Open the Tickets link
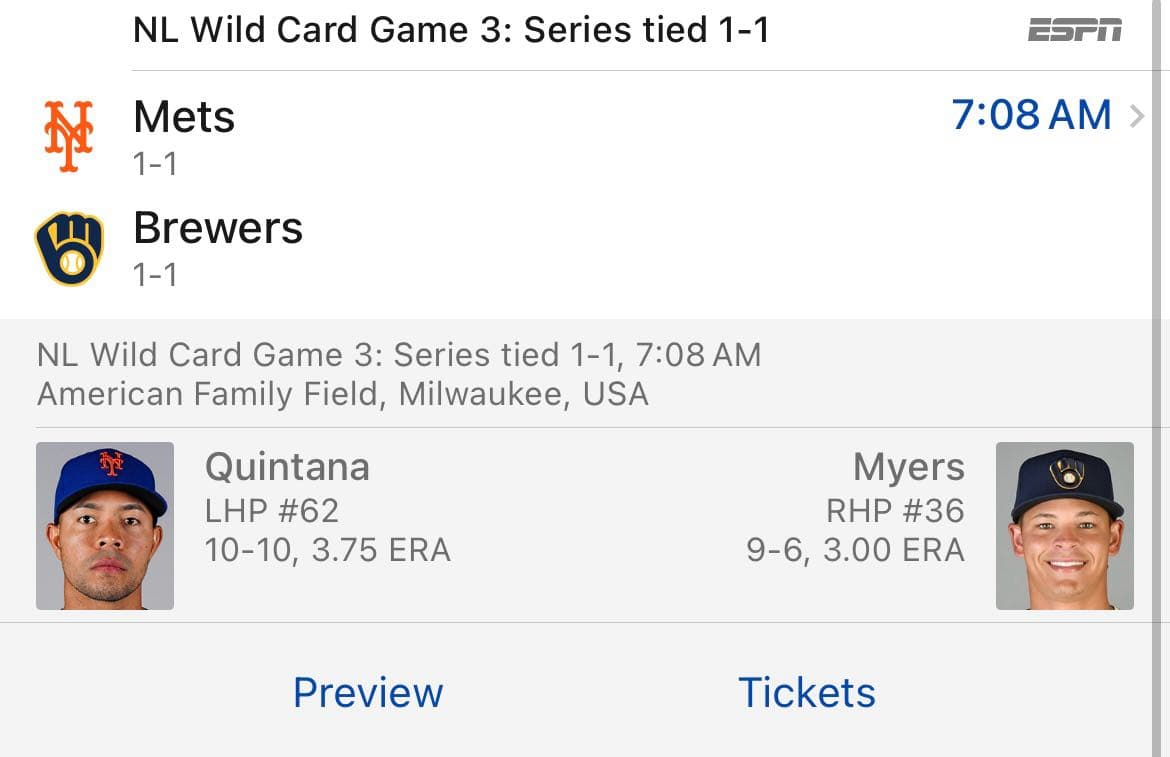Viewport: 1170px width, 757px height. point(806,692)
